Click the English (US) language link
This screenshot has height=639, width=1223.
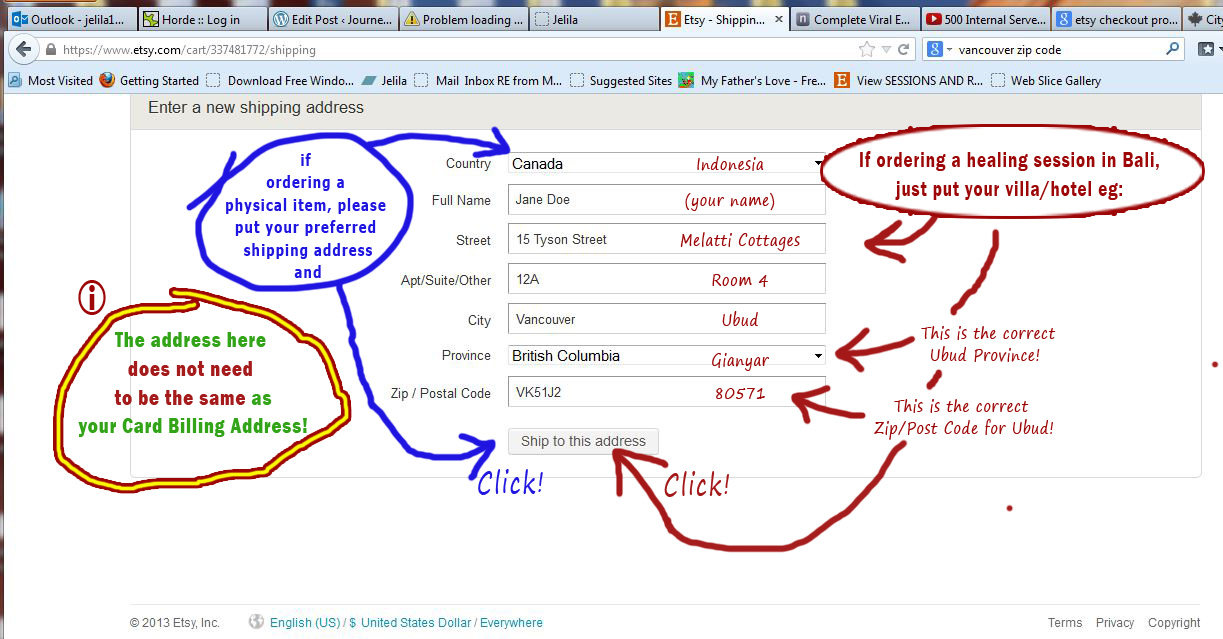[305, 622]
